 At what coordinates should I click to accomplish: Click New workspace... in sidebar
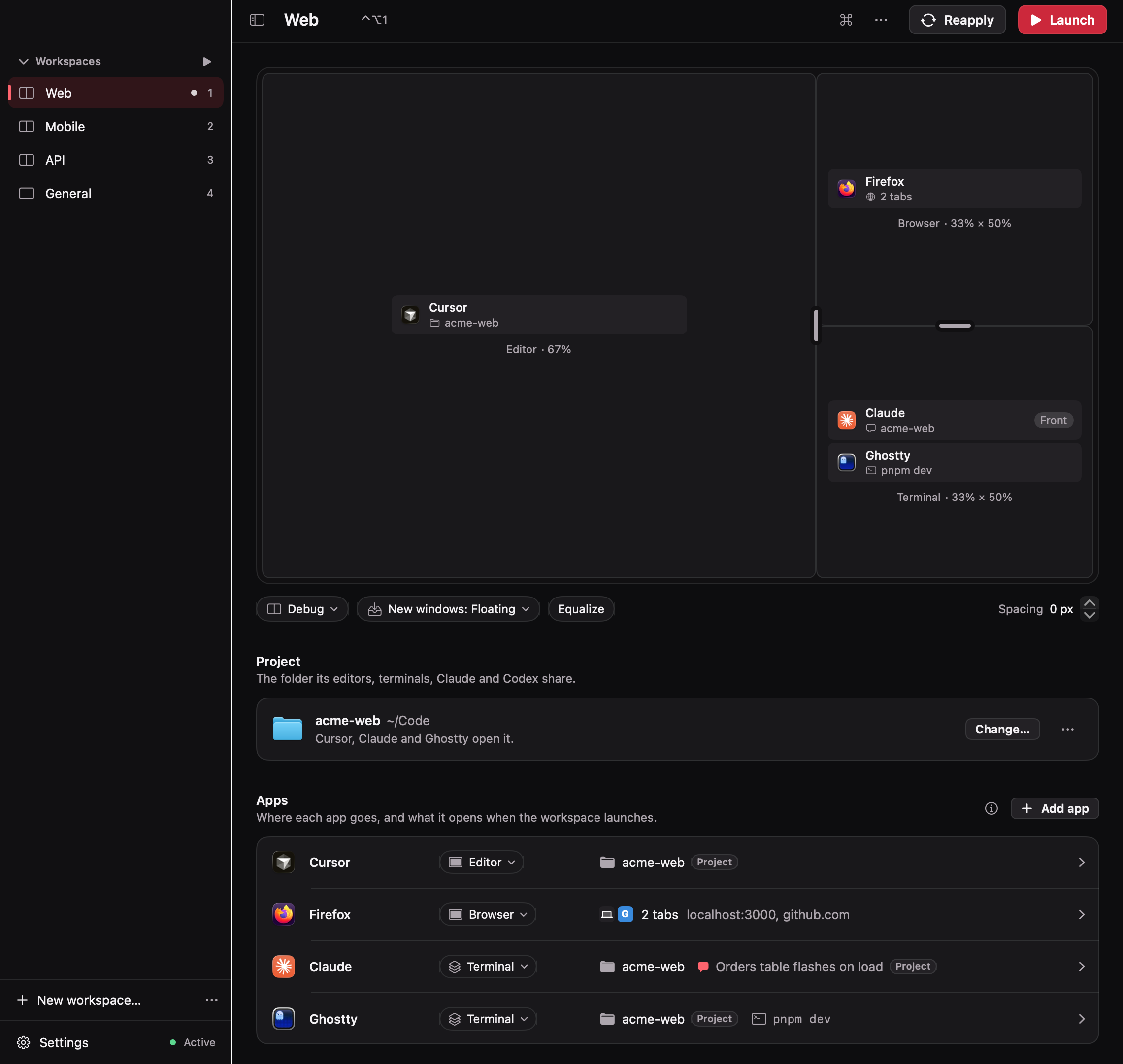pos(79,1000)
